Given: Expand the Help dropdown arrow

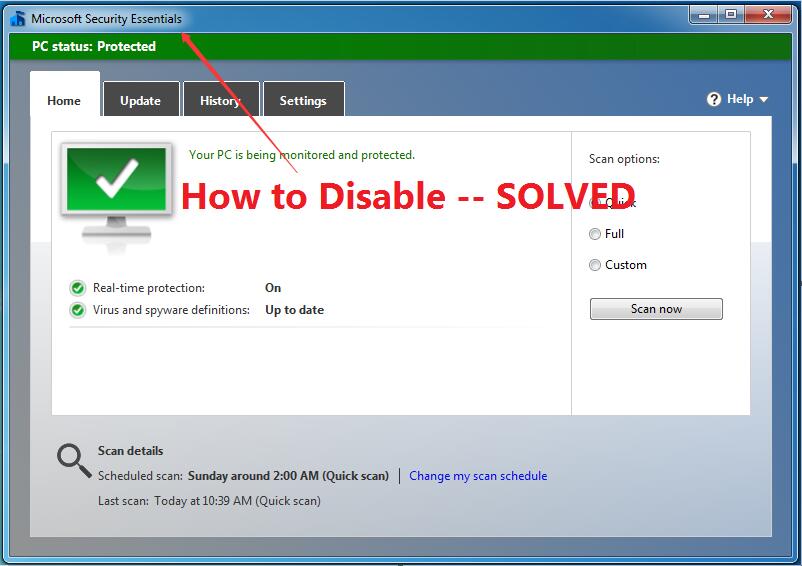Looking at the screenshot, I should pyautogui.click(x=764, y=100).
